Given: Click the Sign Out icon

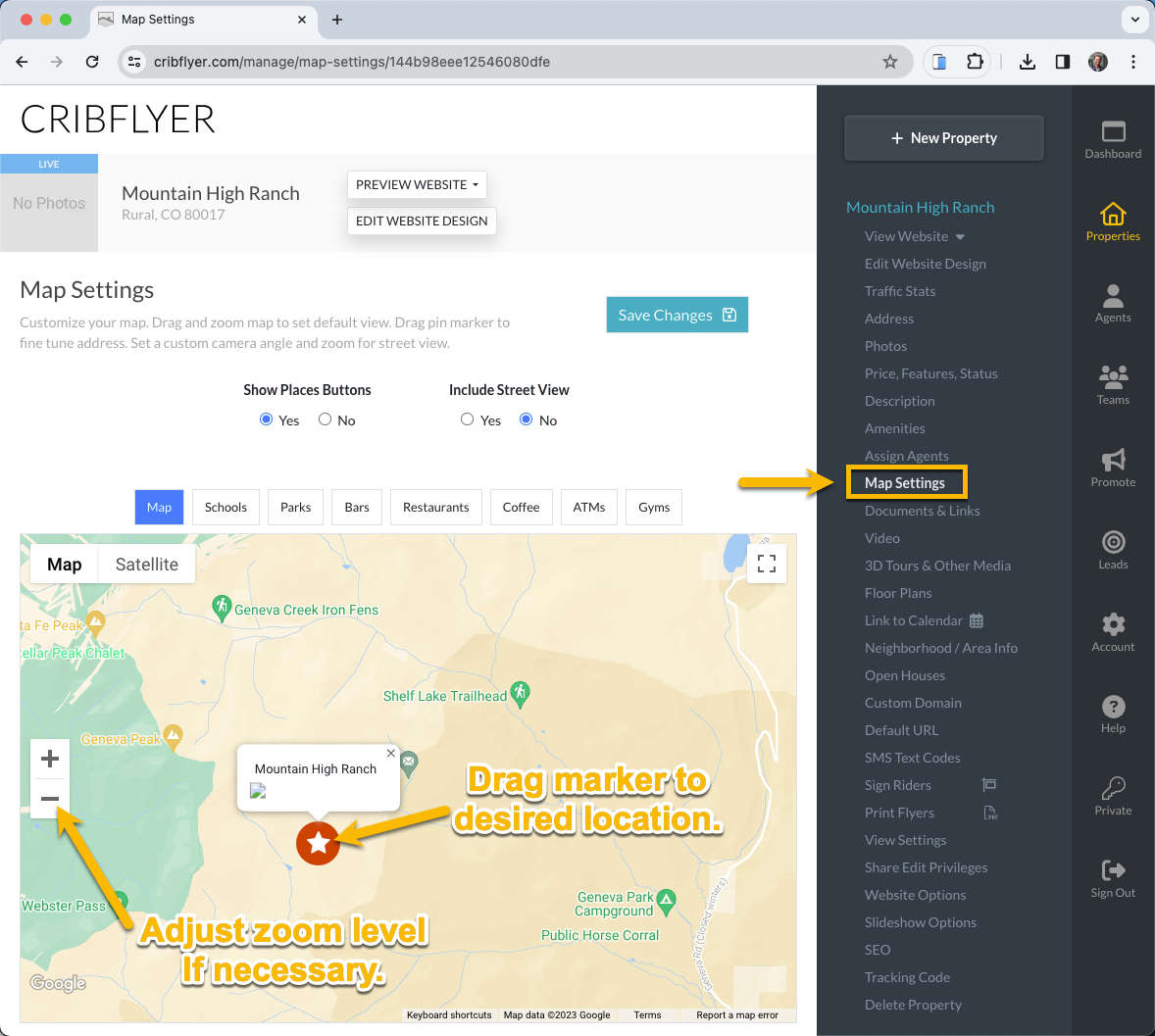Looking at the screenshot, I should pyautogui.click(x=1112, y=870).
